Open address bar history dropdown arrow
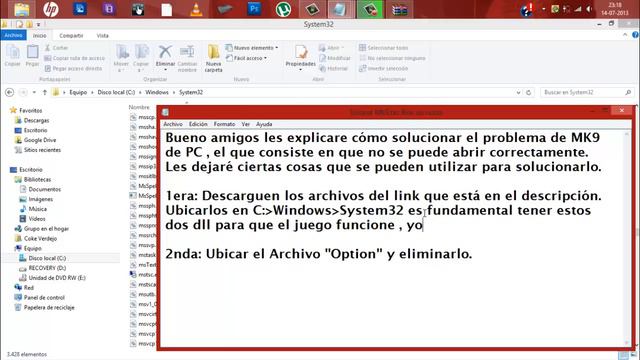This screenshot has width=640, height=360. point(518,93)
